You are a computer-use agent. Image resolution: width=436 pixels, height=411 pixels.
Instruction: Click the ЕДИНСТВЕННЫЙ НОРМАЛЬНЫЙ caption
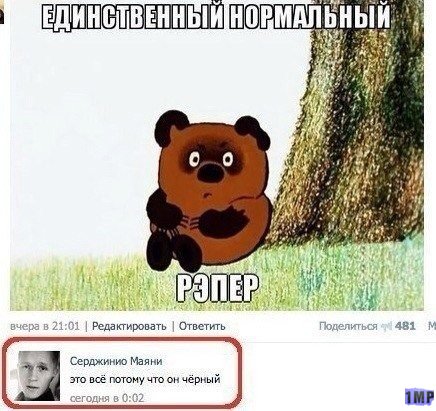coord(216,17)
